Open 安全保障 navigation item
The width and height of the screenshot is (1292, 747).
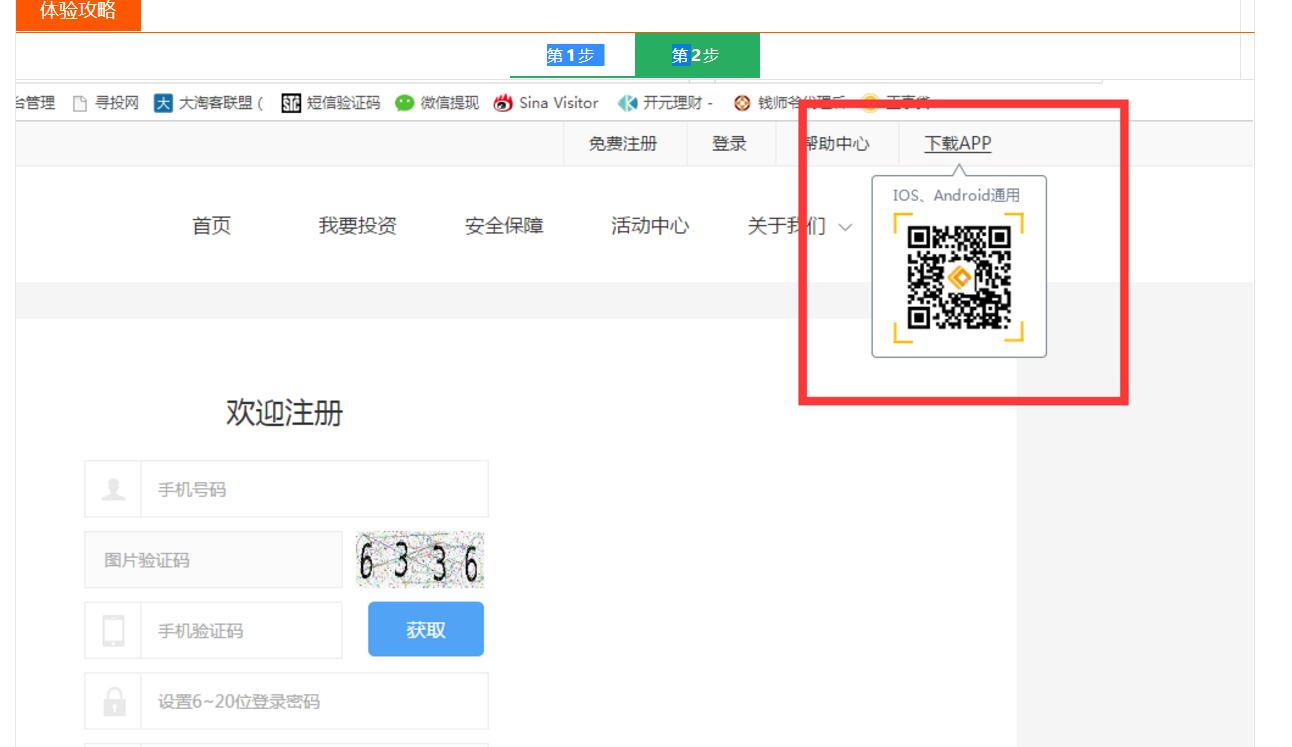coord(504,226)
